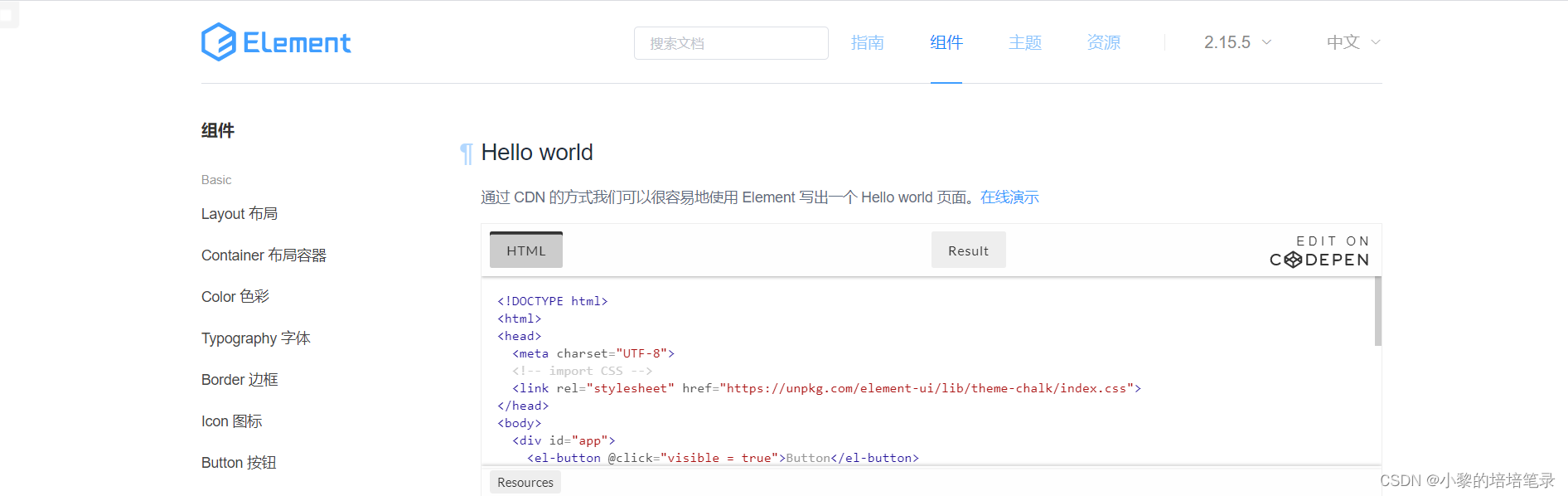Expand the 中文 language dropdown
Viewport: 1568px width, 496px height.
tap(1353, 42)
